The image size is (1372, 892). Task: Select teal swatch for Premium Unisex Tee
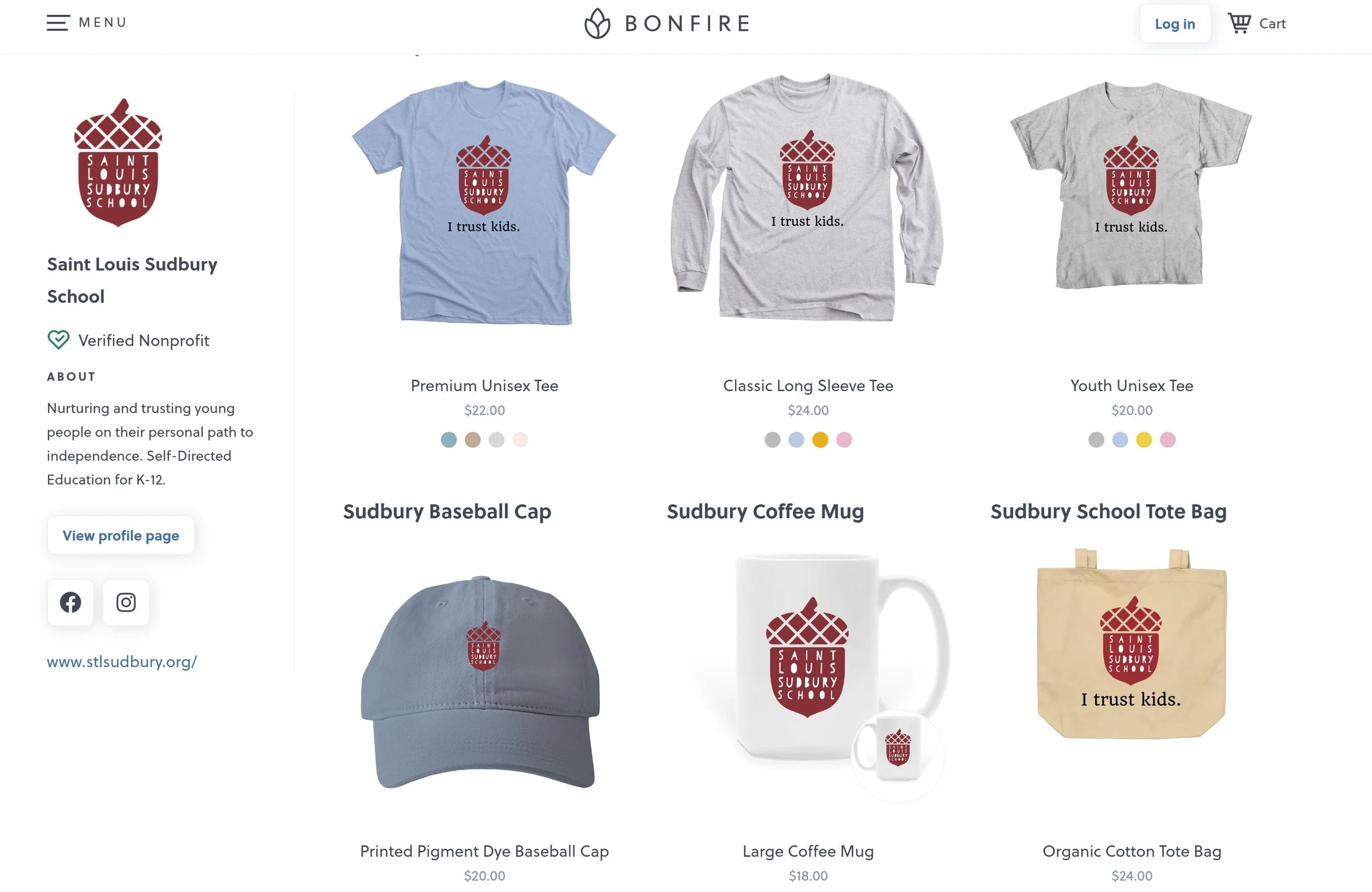point(448,439)
